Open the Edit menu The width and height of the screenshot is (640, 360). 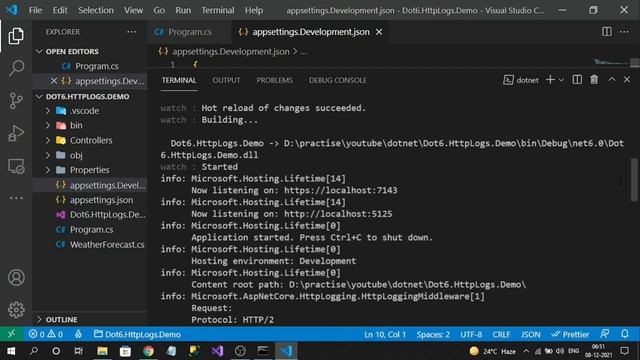(60, 10)
